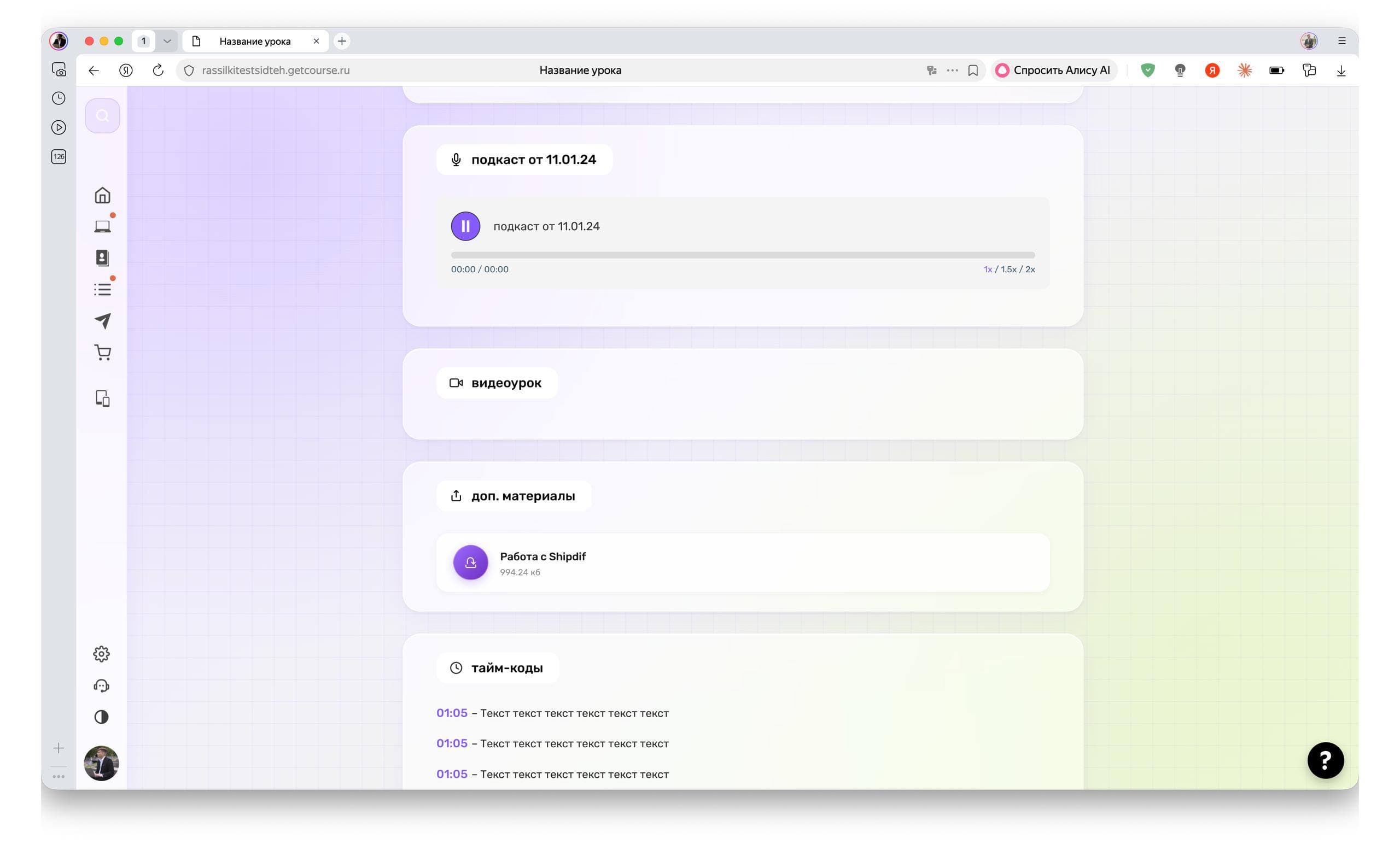Seek on the podcast progress bar

tap(743, 255)
